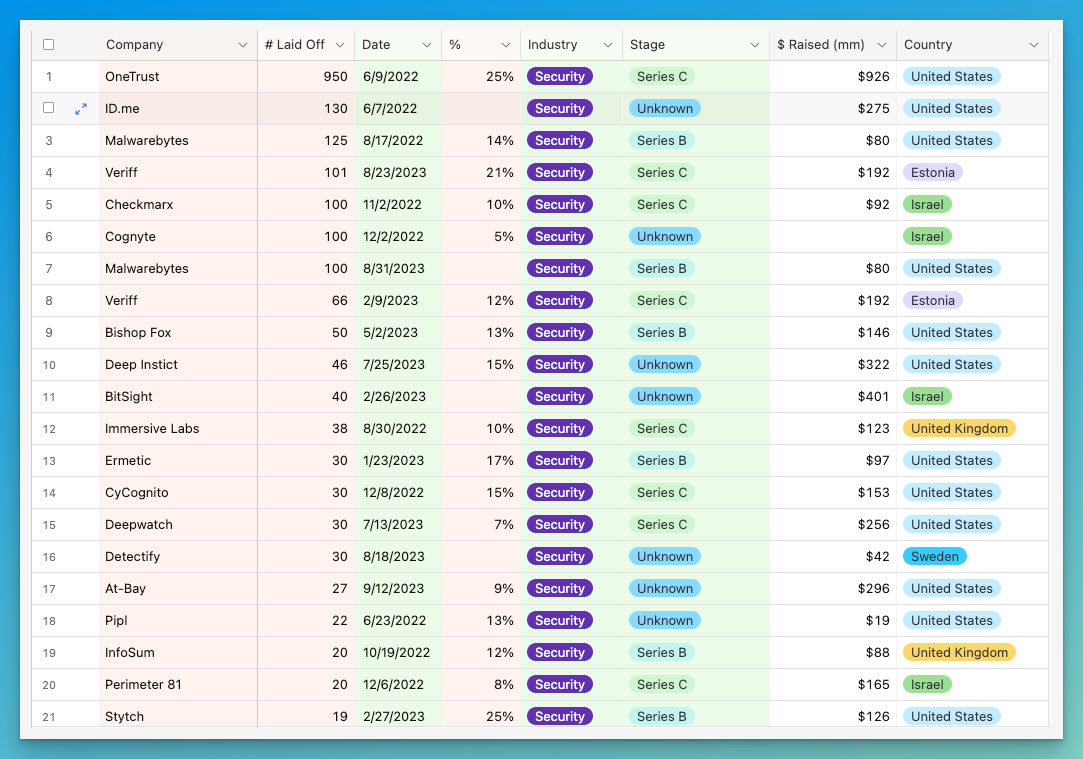Click the $19 raised value for Pipl
This screenshot has height=759, width=1083.
tap(877, 620)
